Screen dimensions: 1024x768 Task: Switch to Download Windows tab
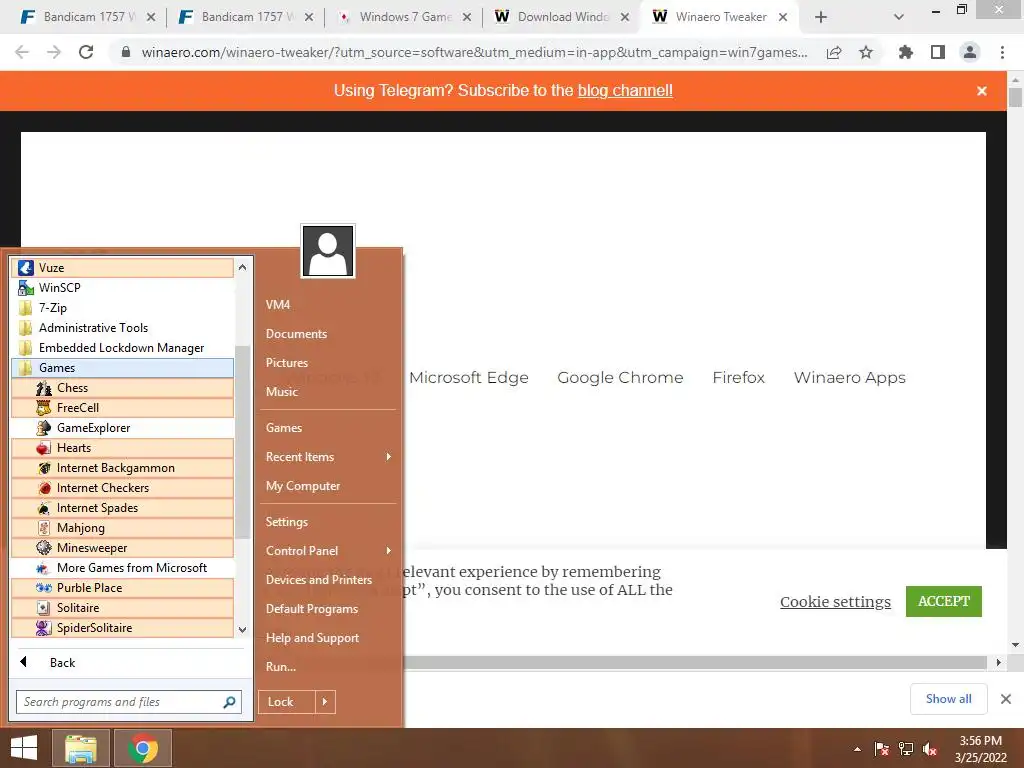(562, 17)
